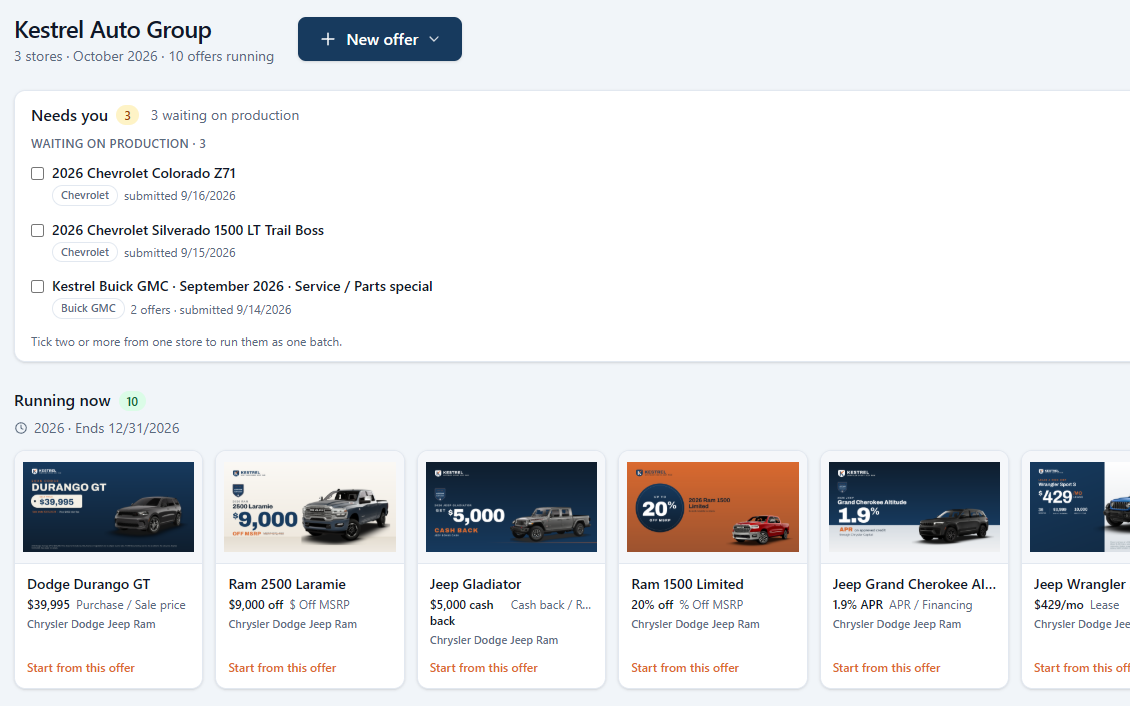The image size is (1130, 706).
Task: Click the $429/mo lease value text
Action: coord(1059,605)
